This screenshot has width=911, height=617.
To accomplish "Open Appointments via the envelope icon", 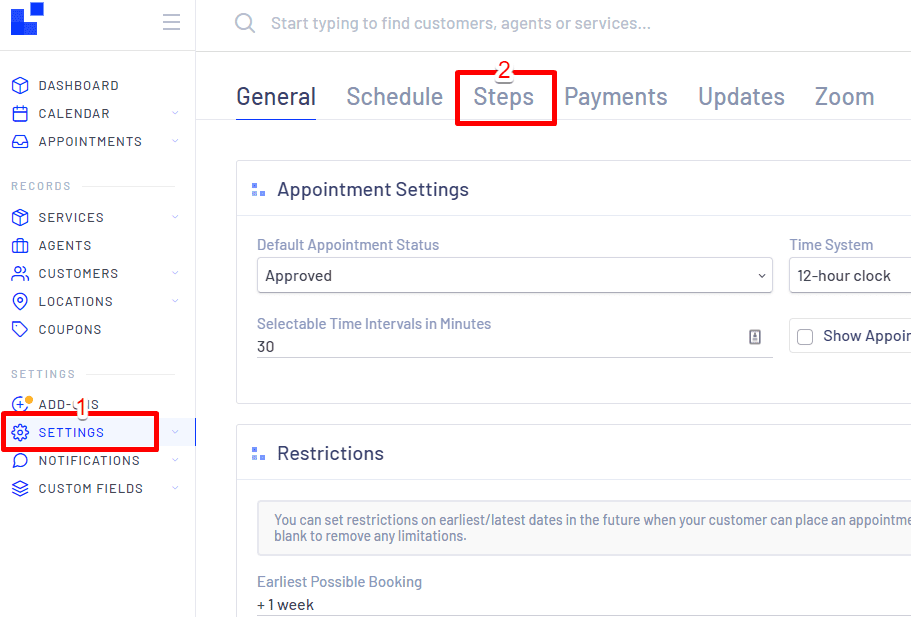I will [22, 141].
